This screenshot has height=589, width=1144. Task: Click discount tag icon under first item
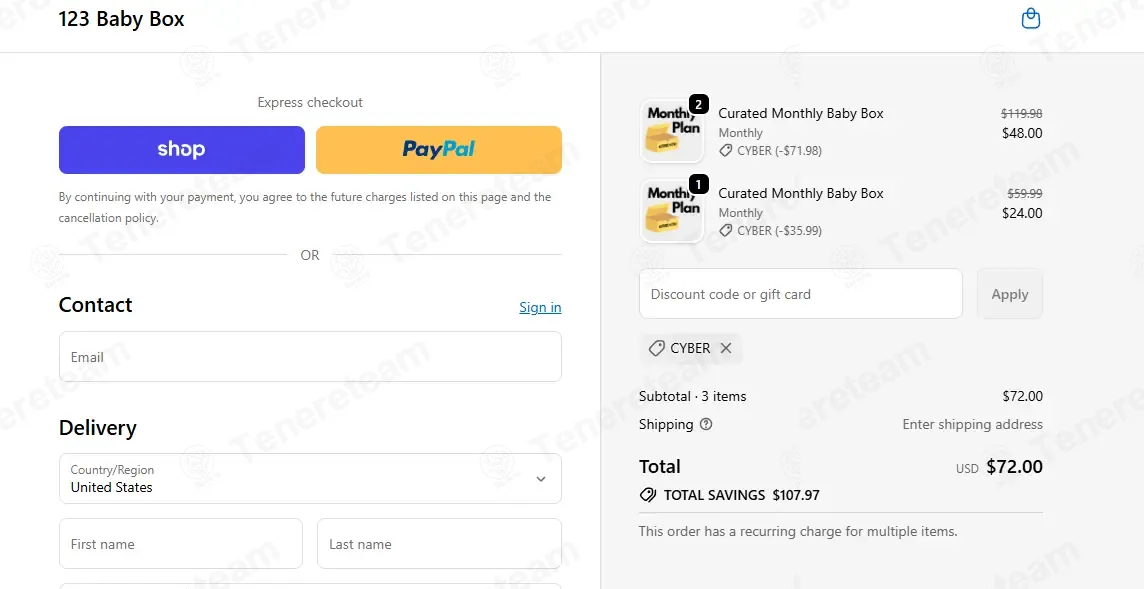(x=725, y=150)
